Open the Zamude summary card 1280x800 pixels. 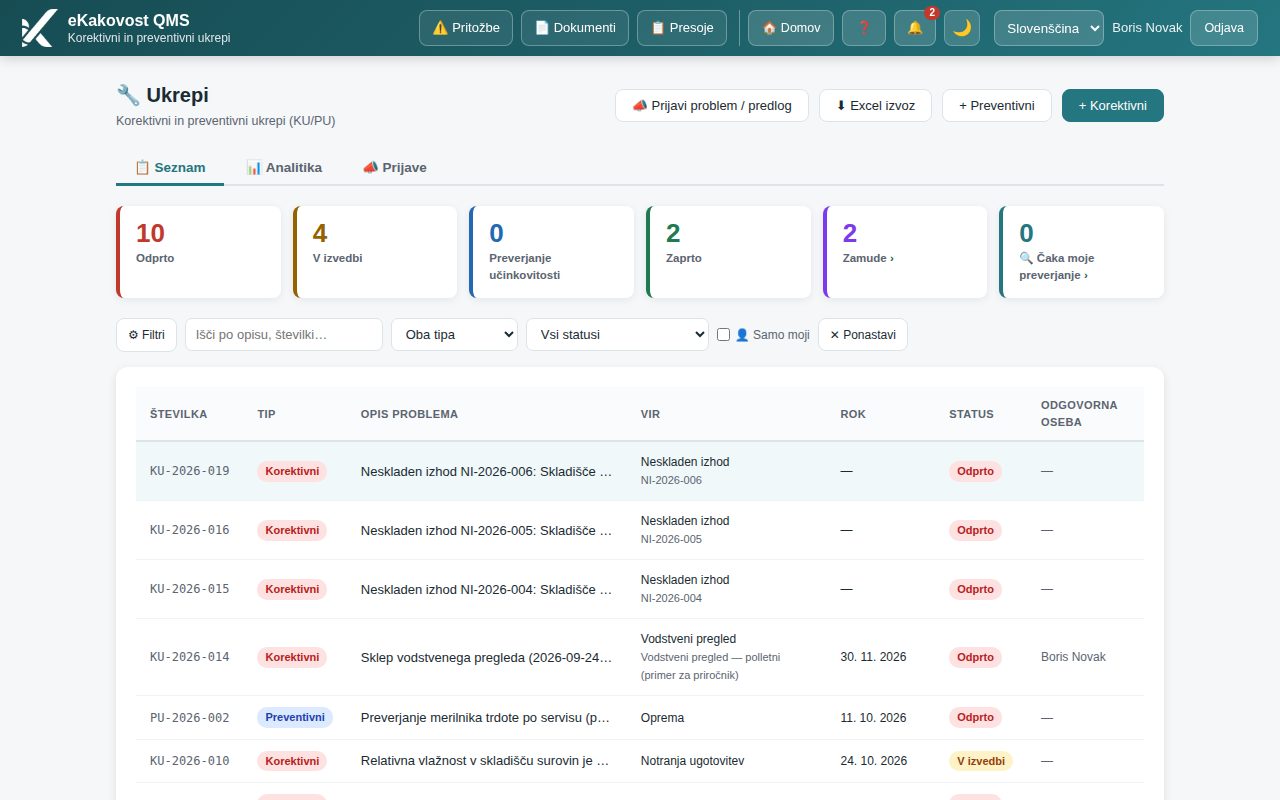(x=905, y=252)
